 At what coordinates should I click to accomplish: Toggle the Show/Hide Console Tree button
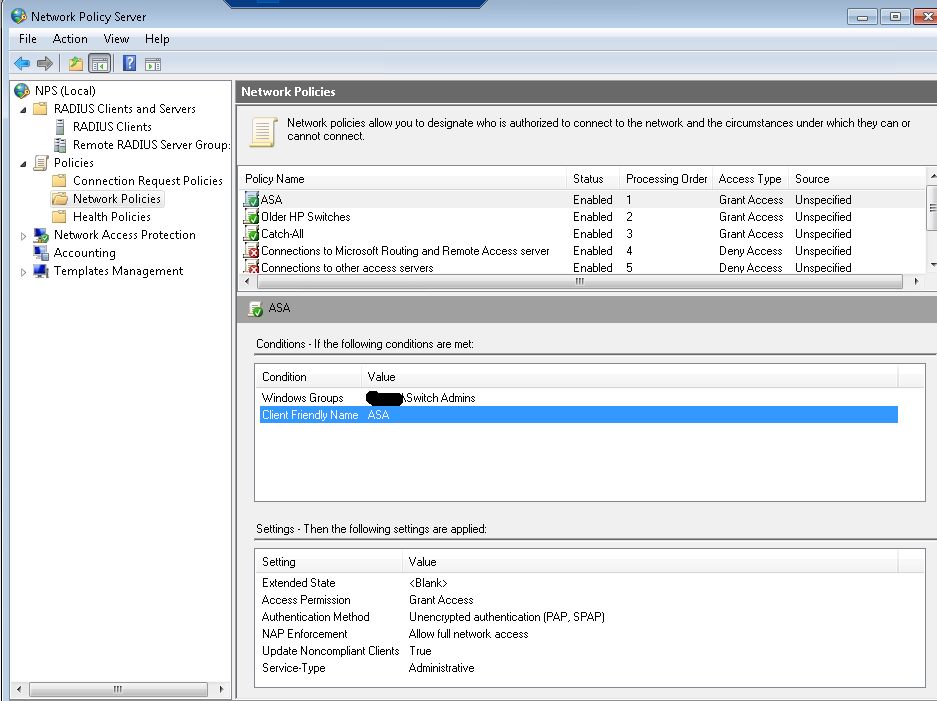point(99,63)
